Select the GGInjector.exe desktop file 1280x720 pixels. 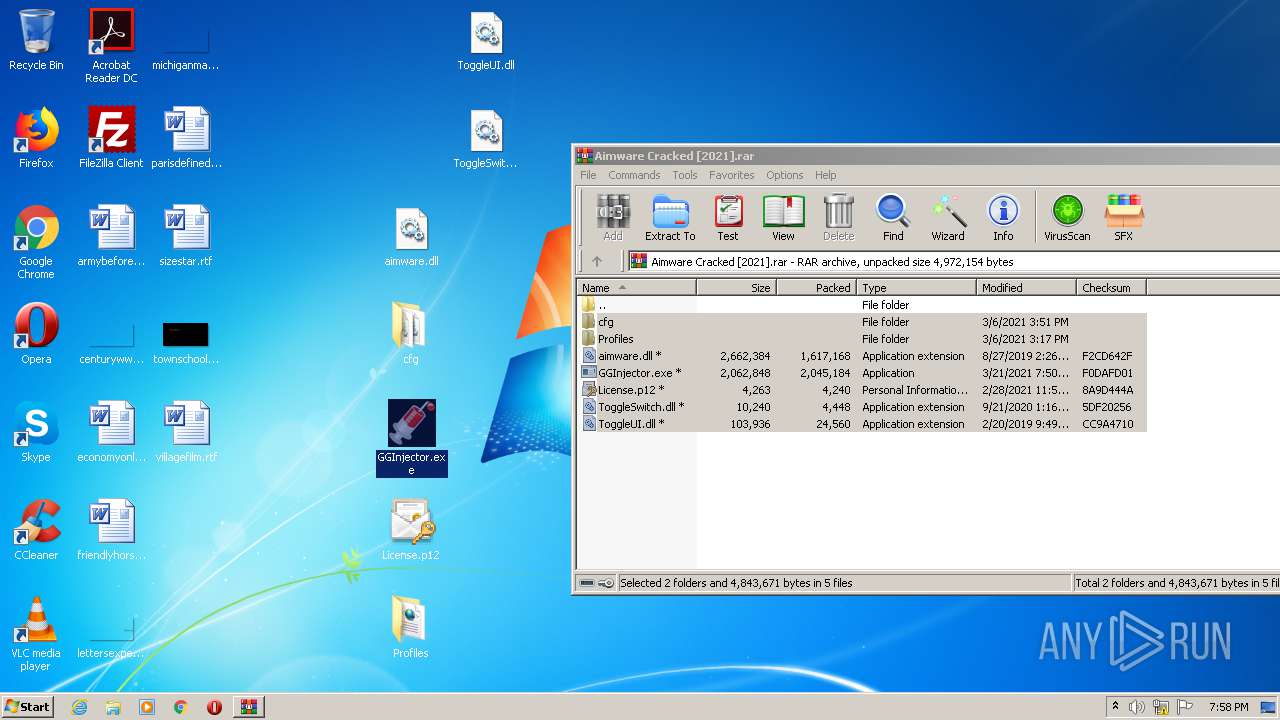point(411,439)
